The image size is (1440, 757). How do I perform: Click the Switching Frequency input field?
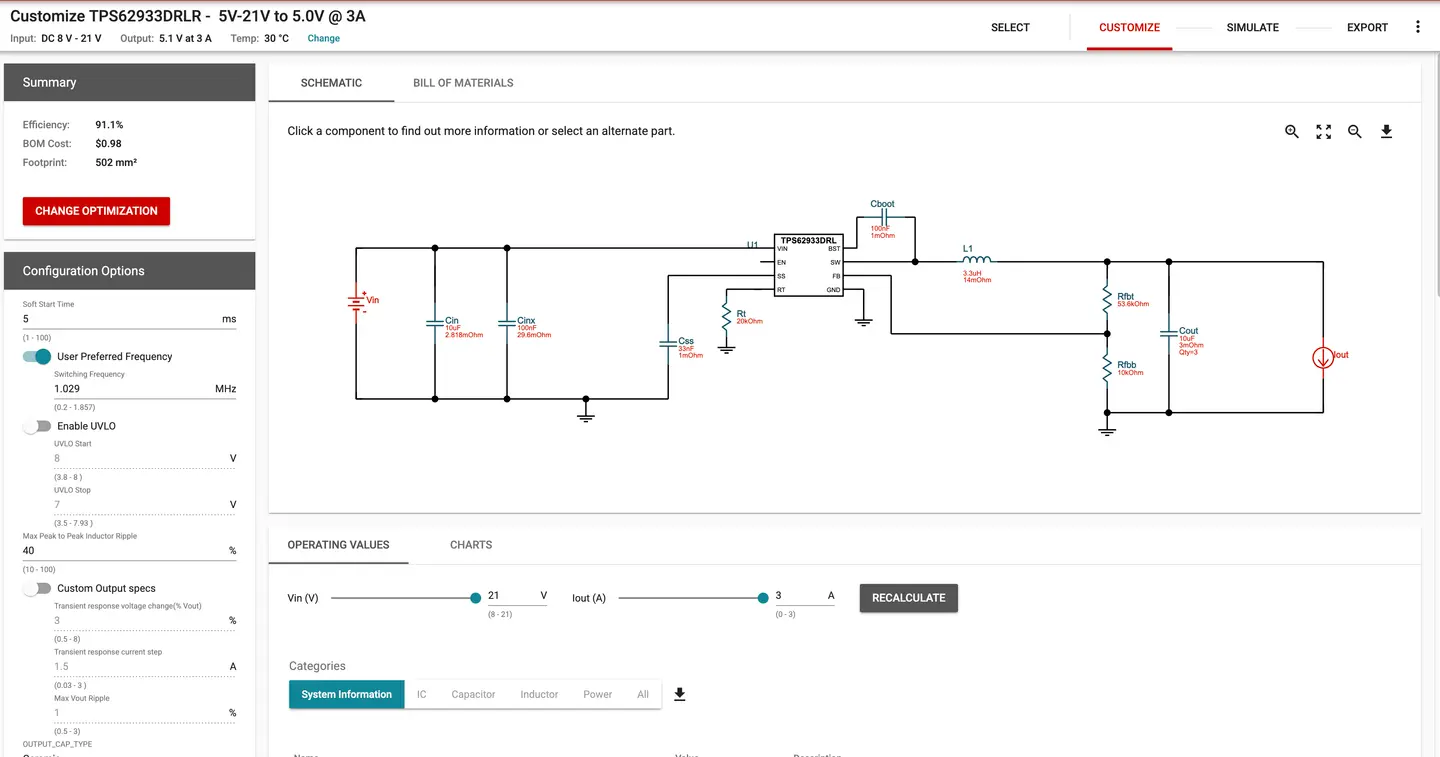(x=145, y=389)
